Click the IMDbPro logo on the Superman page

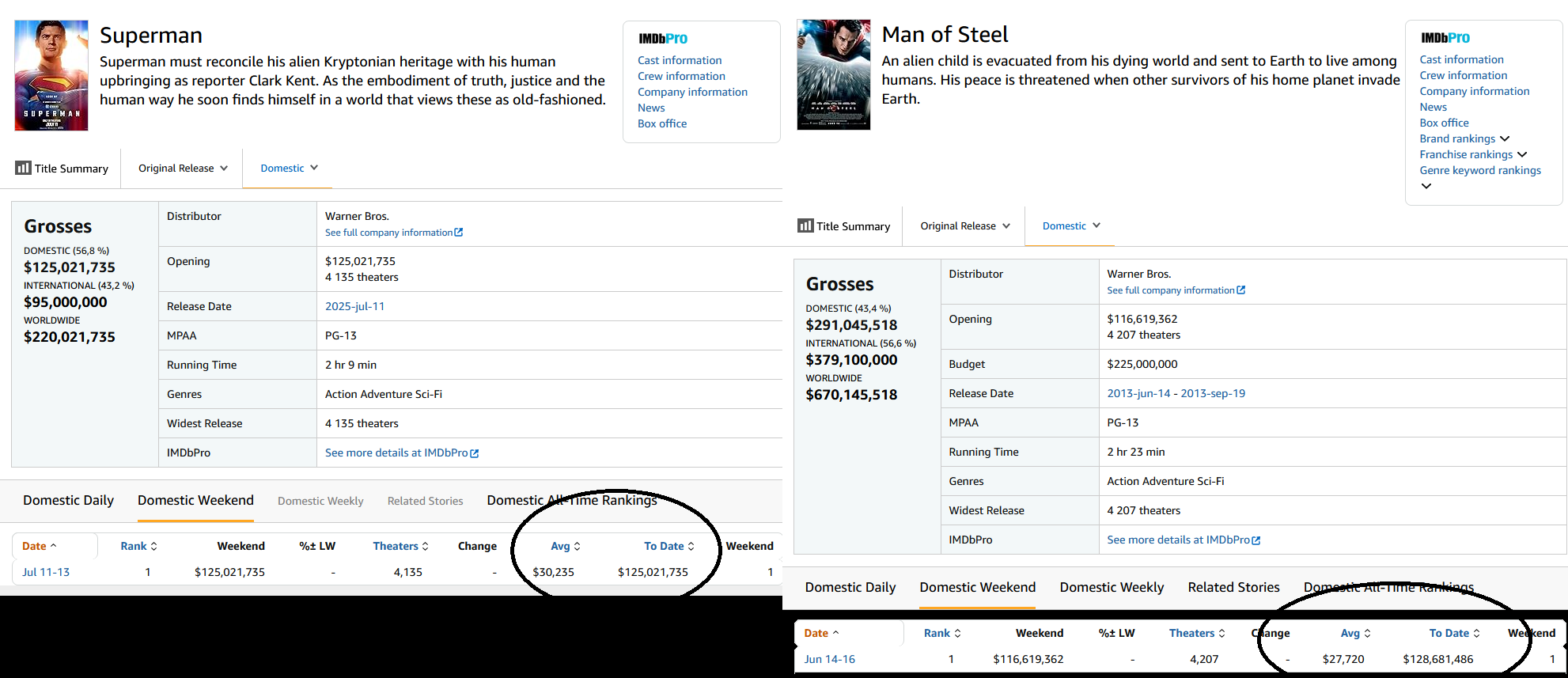(x=663, y=39)
